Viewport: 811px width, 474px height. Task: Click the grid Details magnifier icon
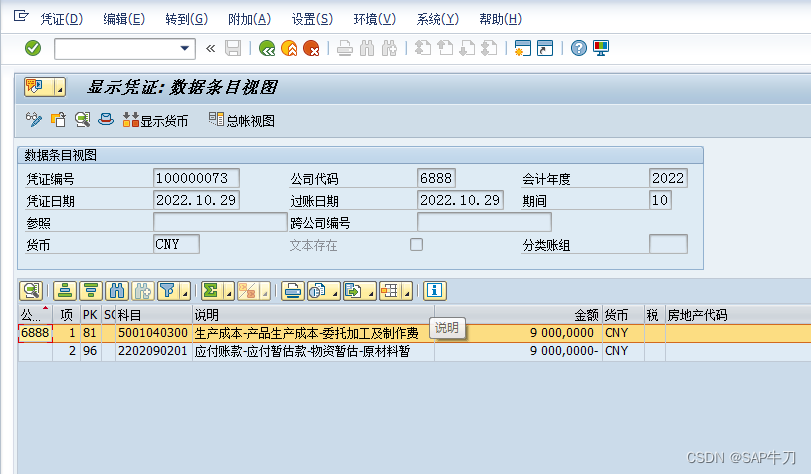click(31, 291)
